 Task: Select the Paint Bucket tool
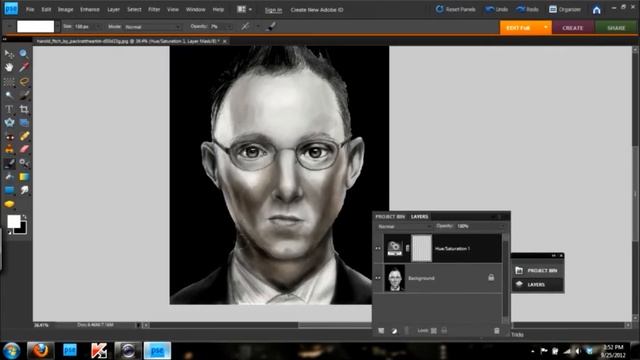pyautogui.click(x=9, y=177)
